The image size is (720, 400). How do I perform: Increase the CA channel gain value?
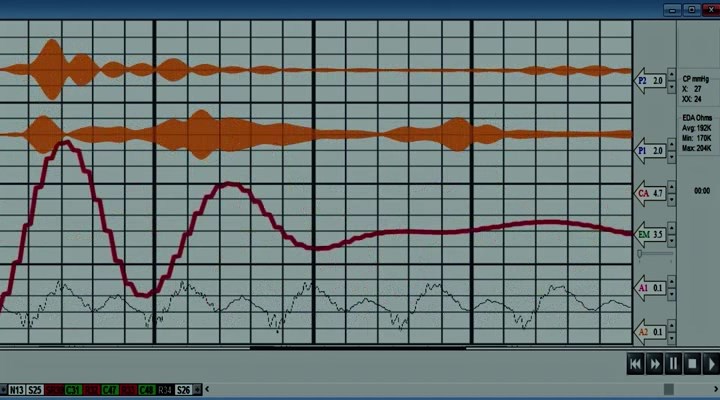[672, 188]
